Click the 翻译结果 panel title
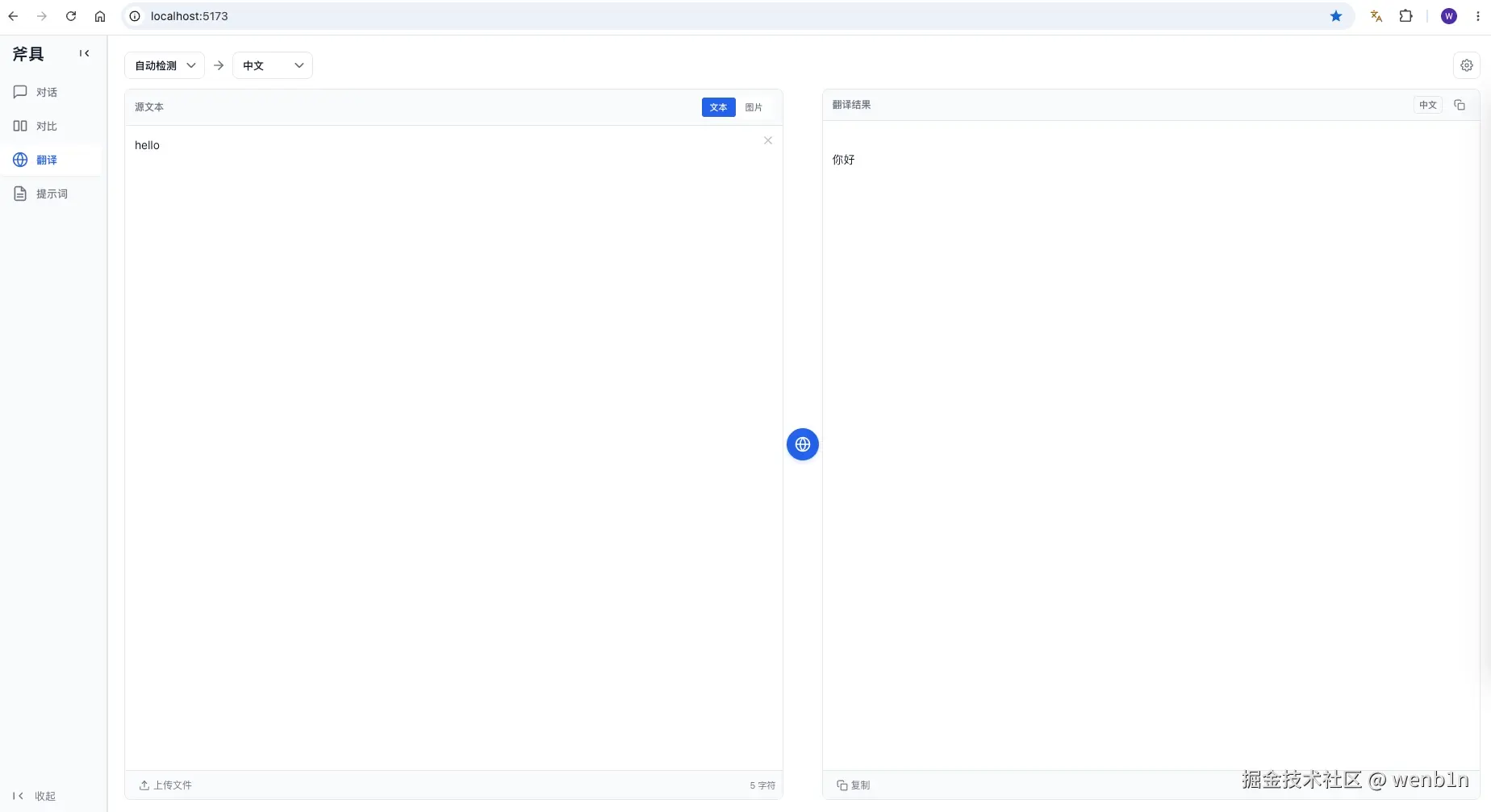The width and height of the screenshot is (1491, 812). (x=851, y=105)
